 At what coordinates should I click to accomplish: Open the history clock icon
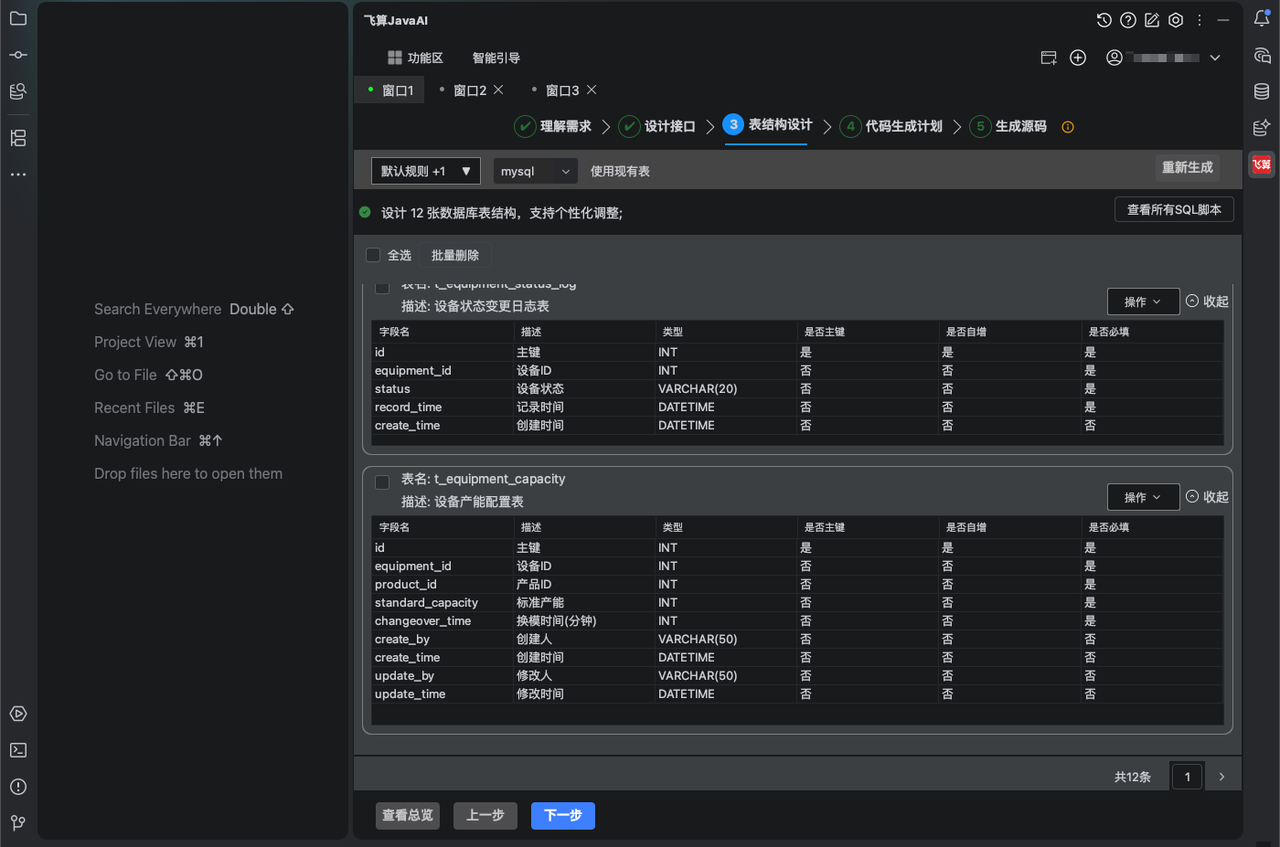pos(1104,20)
